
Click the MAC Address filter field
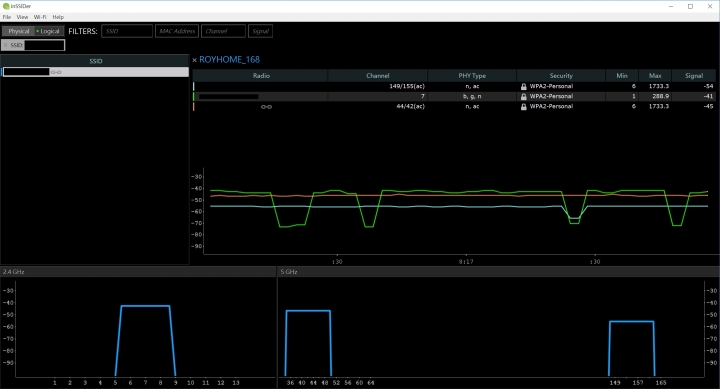click(x=177, y=31)
